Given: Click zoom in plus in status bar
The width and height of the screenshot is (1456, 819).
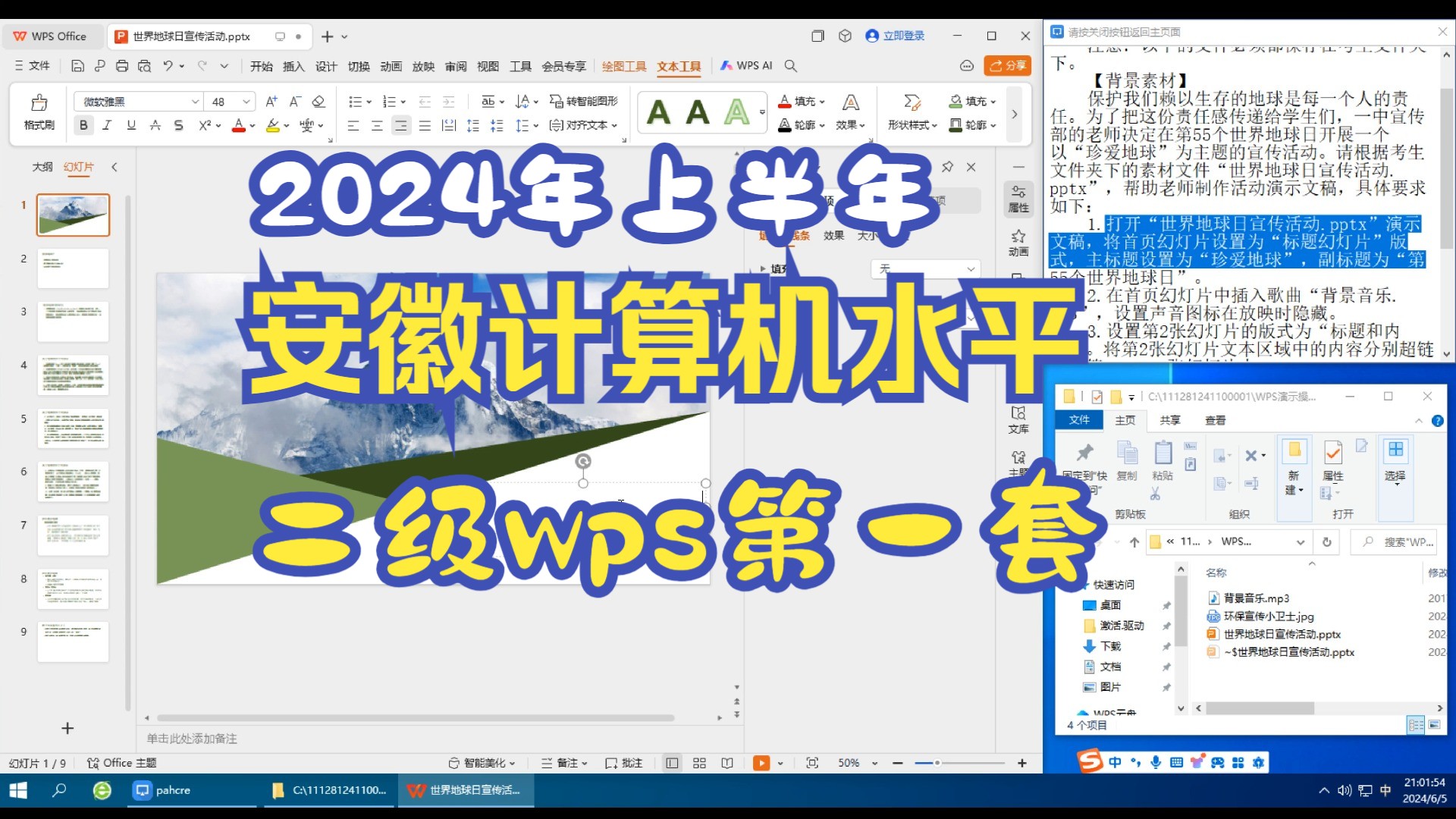Looking at the screenshot, I should click(x=1022, y=763).
